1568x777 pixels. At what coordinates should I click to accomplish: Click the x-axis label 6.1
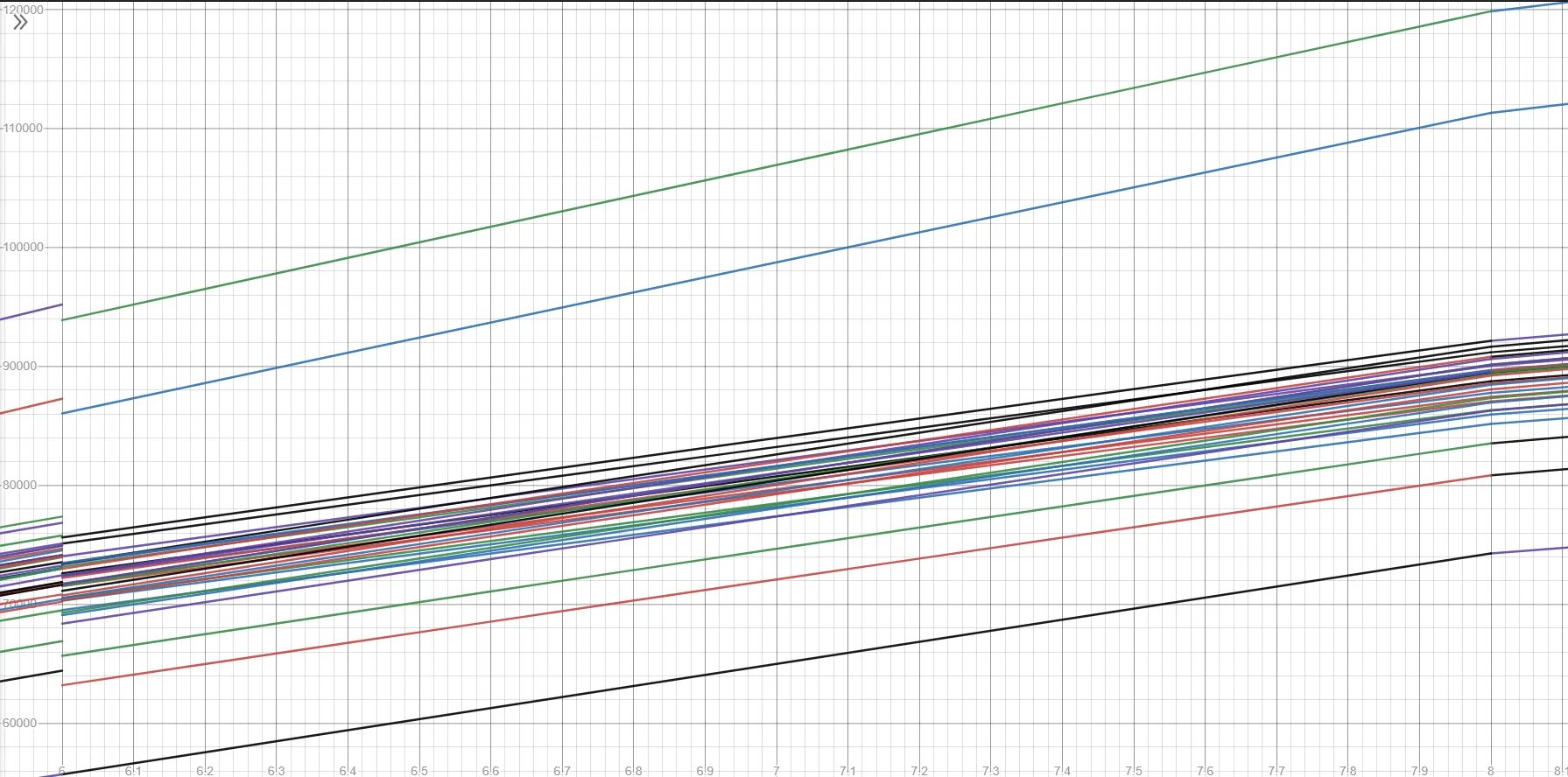tap(133, 771)
